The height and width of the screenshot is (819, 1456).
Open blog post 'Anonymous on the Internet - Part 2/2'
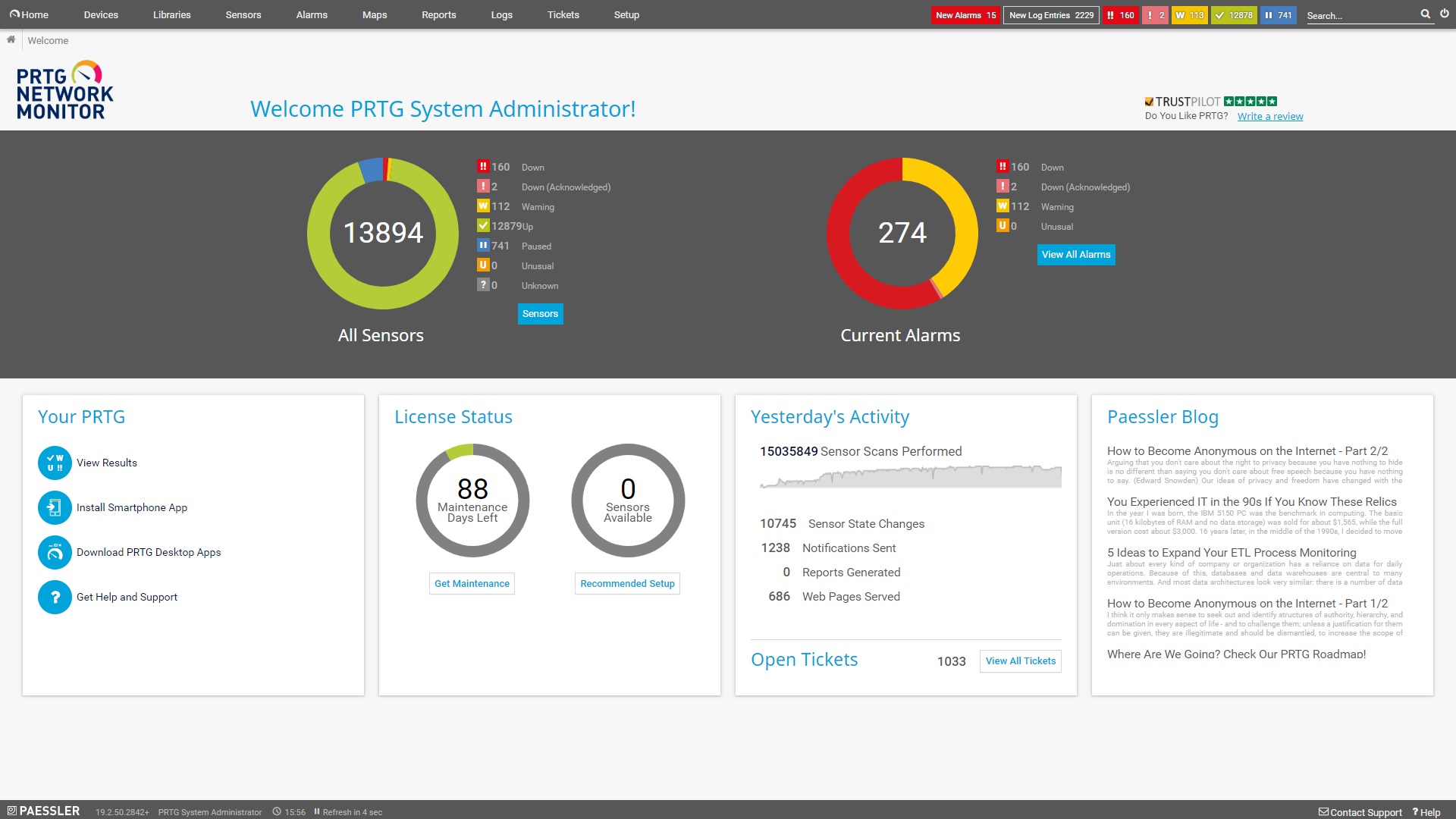point(1247,451)
